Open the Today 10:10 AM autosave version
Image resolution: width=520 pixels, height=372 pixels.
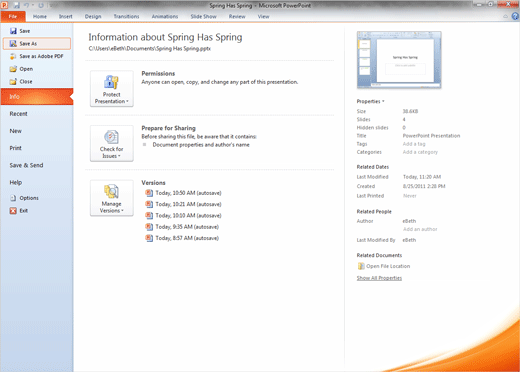point(188,215)
